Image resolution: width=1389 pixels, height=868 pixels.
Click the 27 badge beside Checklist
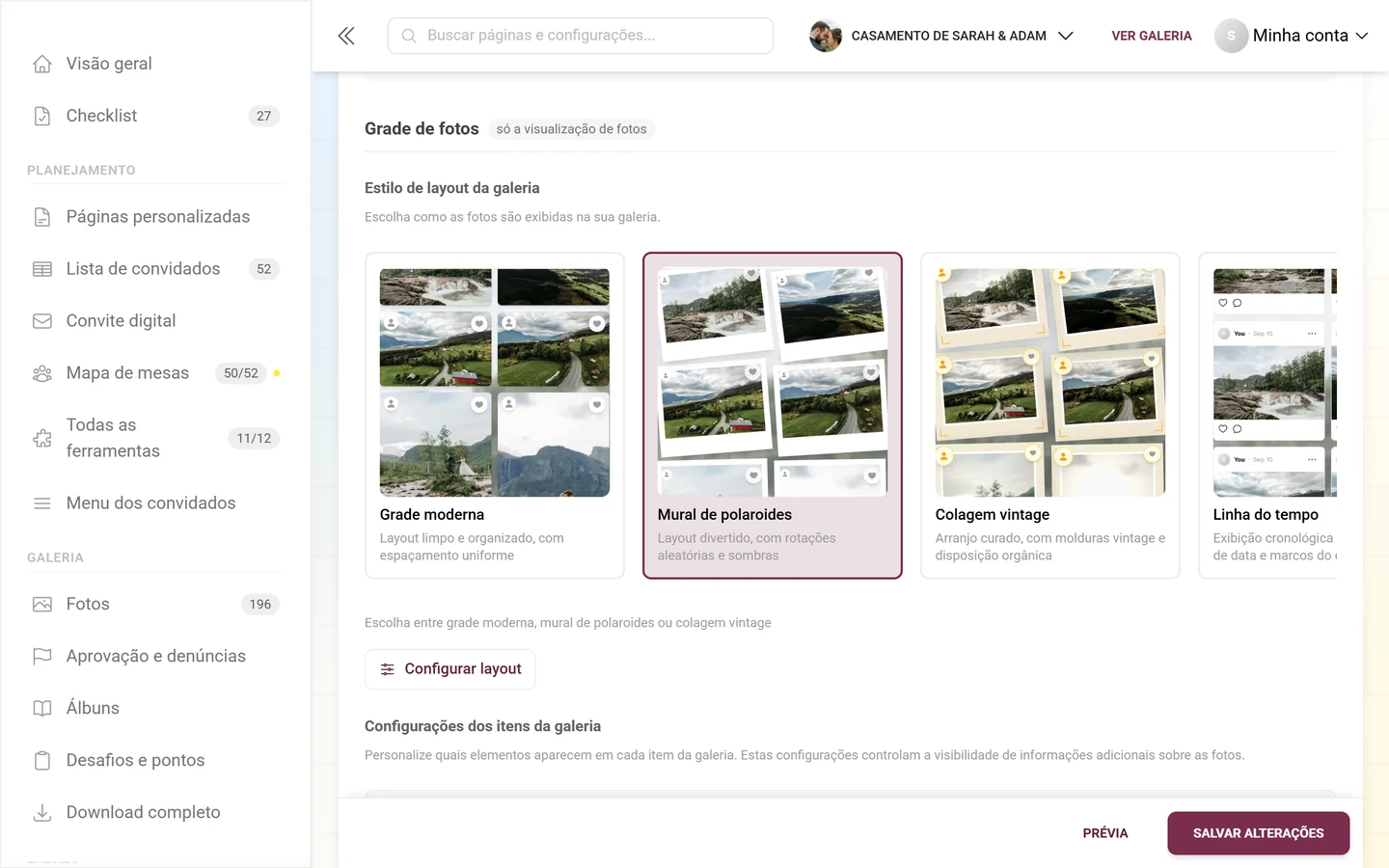(264, 116)
